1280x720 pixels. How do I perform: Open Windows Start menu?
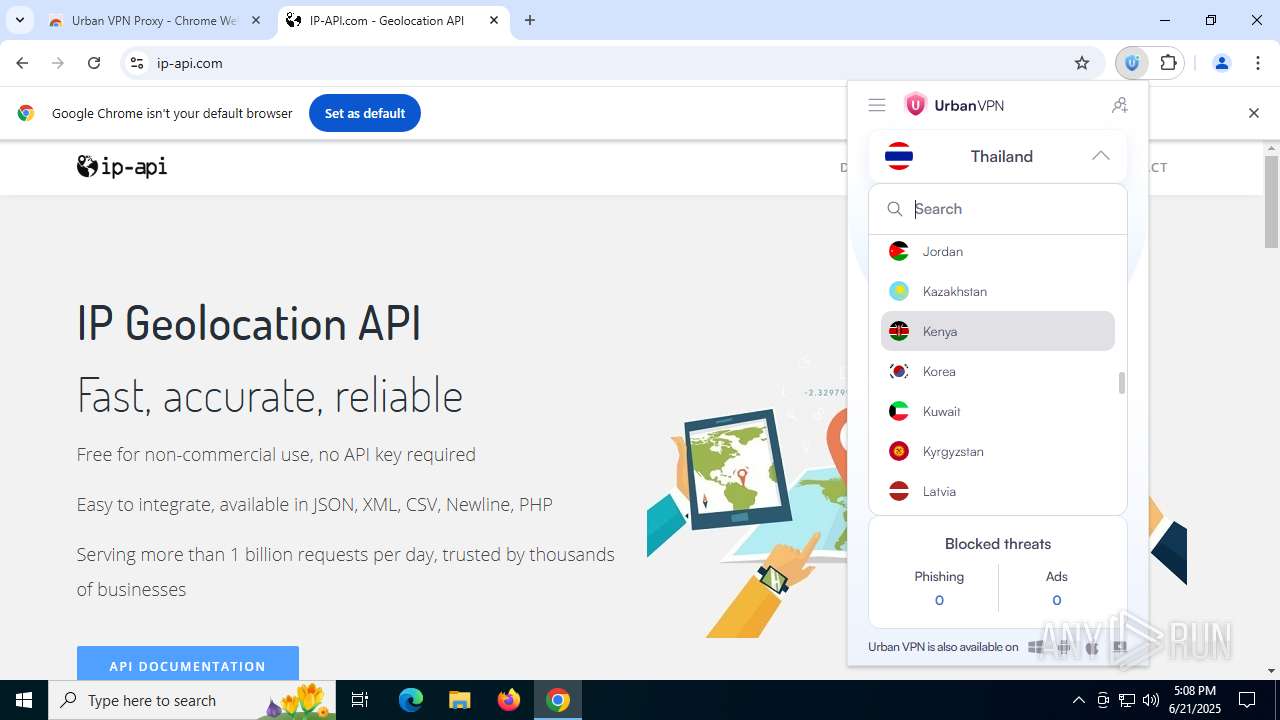24,700
